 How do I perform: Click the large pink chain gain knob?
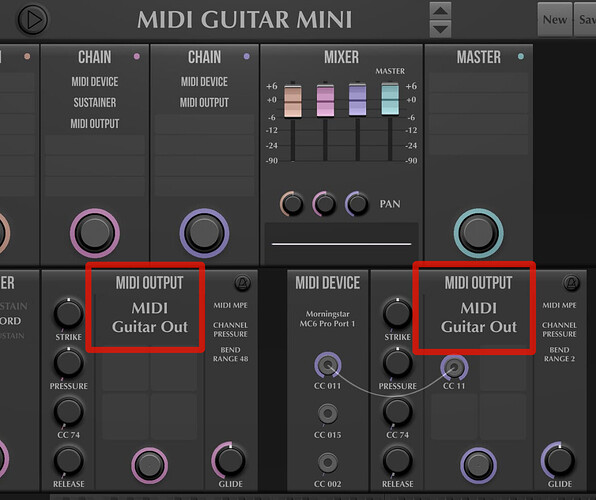(x=95, y=233)
